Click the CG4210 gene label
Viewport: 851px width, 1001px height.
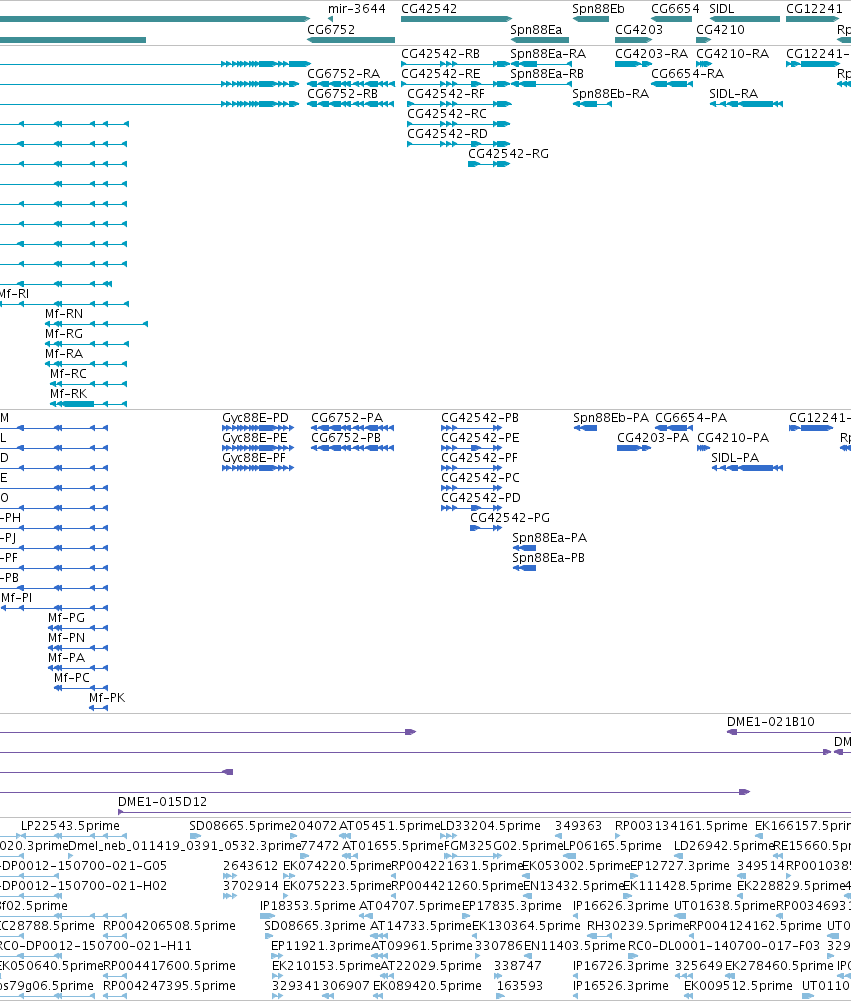click(720, 29)
